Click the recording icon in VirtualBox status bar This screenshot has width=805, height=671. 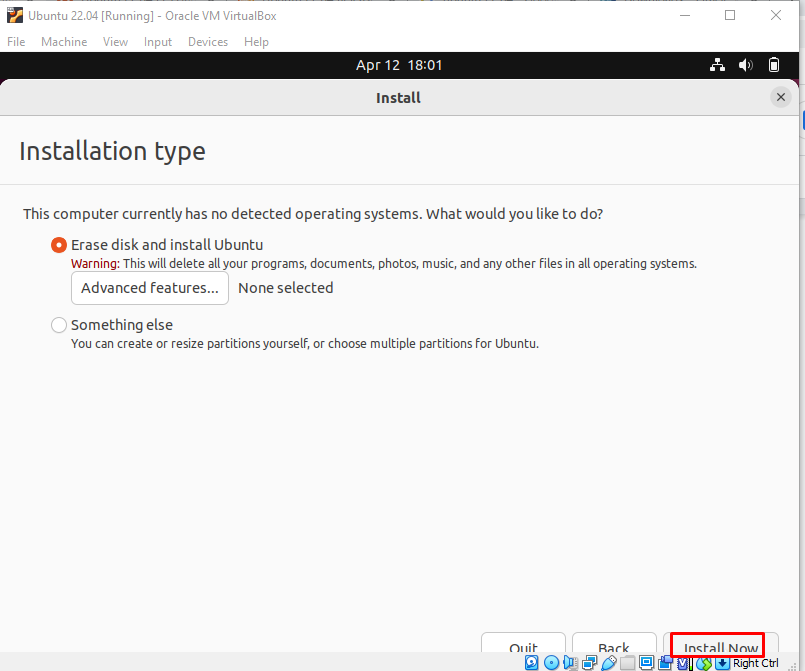(666, 663)
